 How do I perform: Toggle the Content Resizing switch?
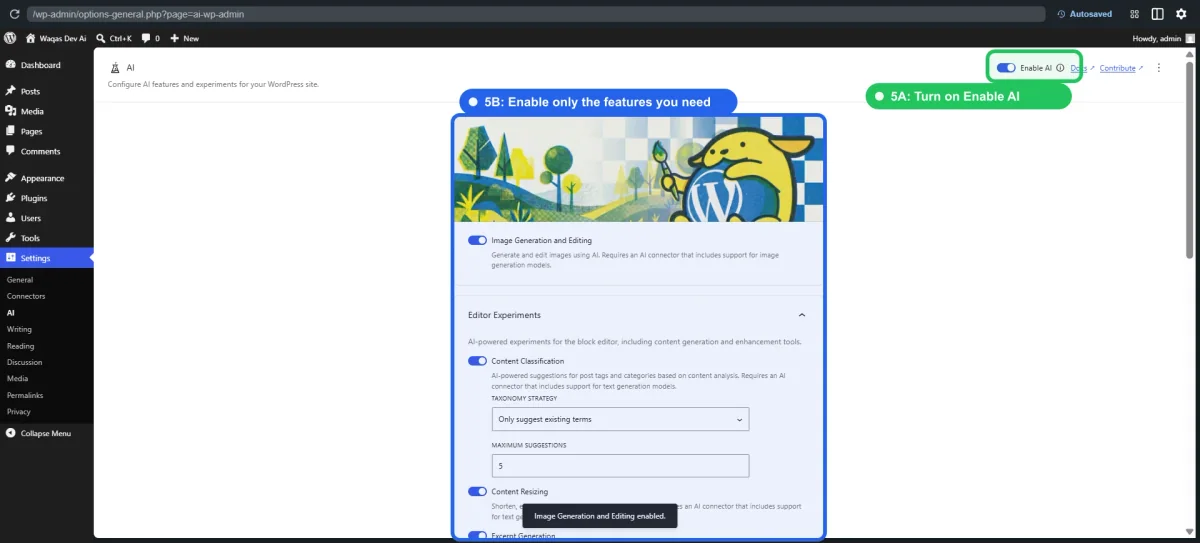pyautogui.click(x=477, y=492)
